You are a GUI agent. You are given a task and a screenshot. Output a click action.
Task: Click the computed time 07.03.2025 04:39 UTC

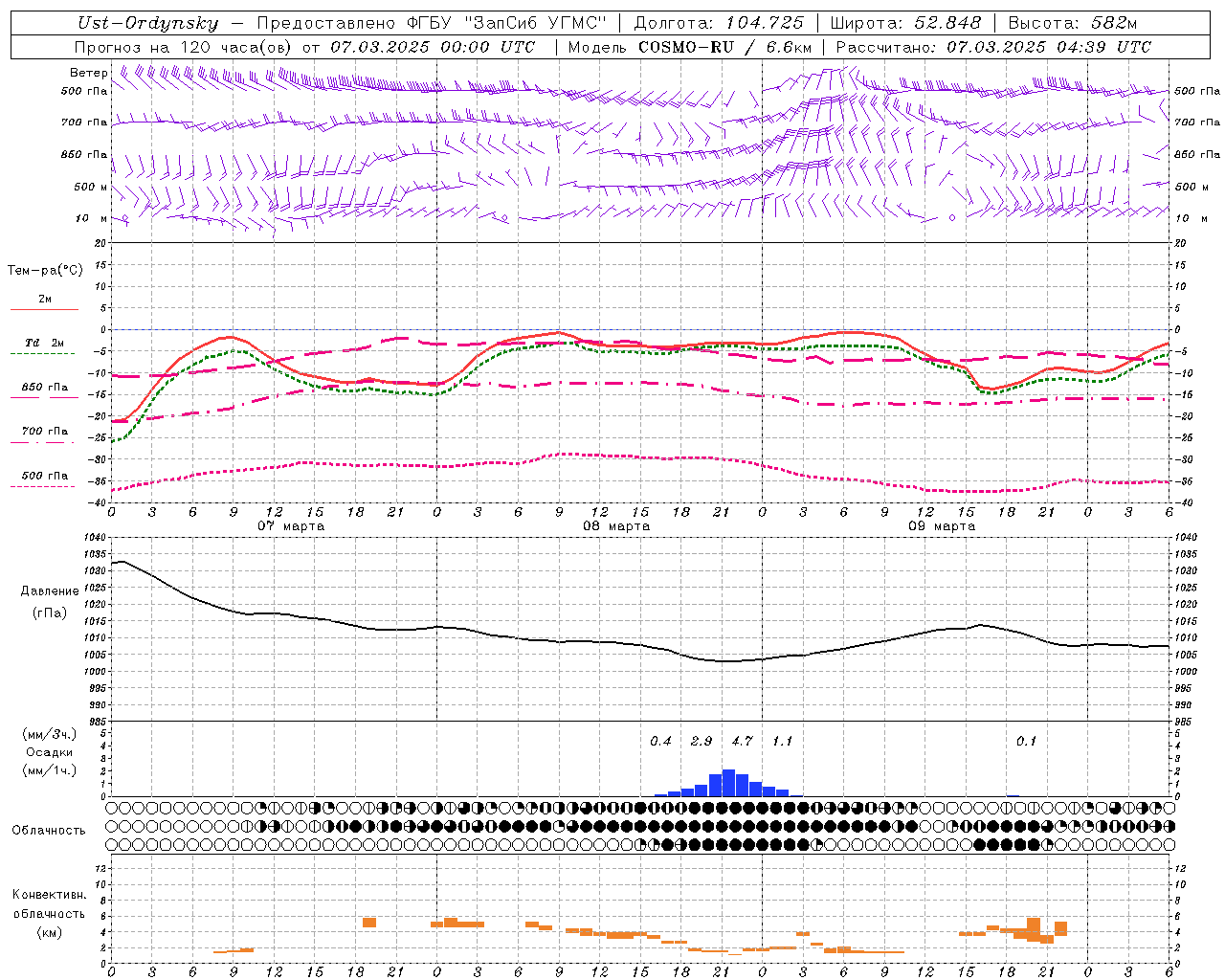pos(1049,46)
